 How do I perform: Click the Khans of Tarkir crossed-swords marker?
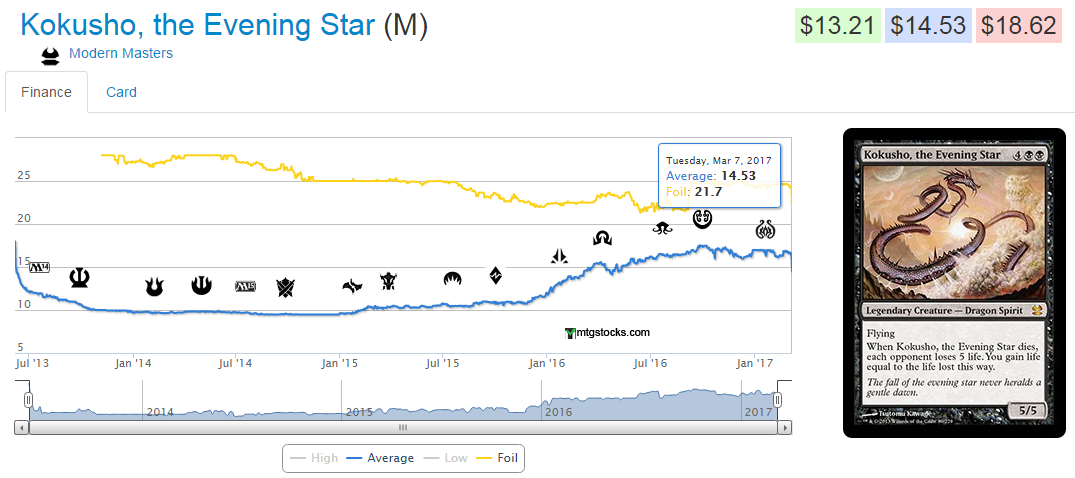pos(285,288)
